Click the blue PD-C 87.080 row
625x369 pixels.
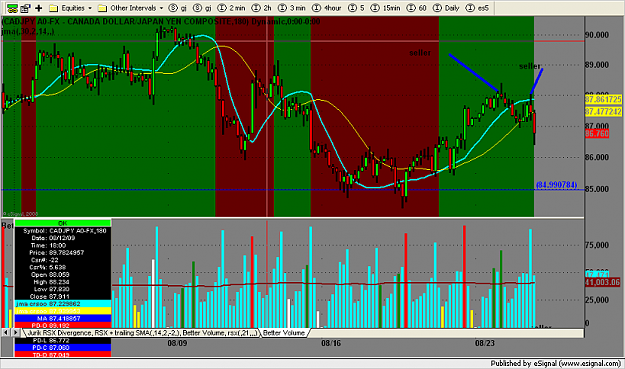63,347
